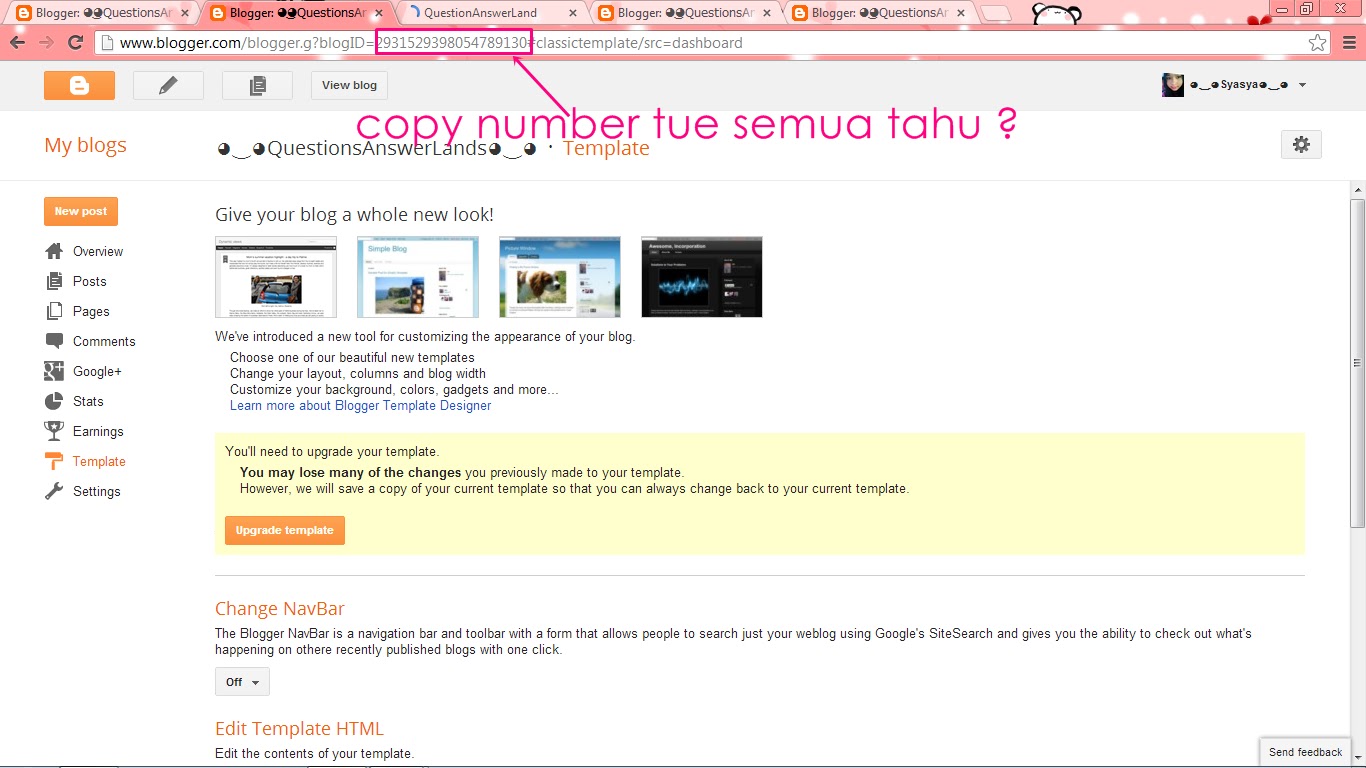Click the Template paint roller icon
The height and width of the screenshot is (768, 1366).
click(54, 461)
